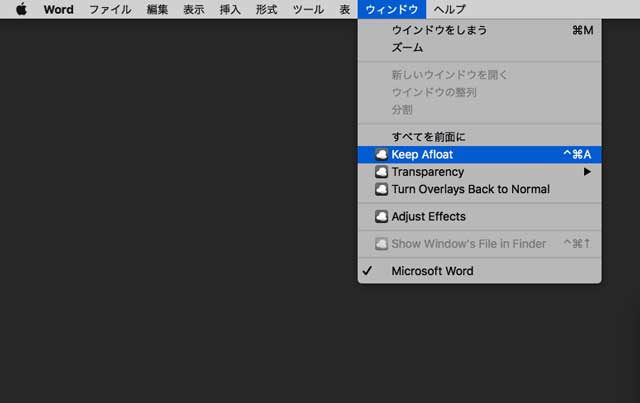
Task: Select Keep Afloat menu item
Action: tap(480, 154)
